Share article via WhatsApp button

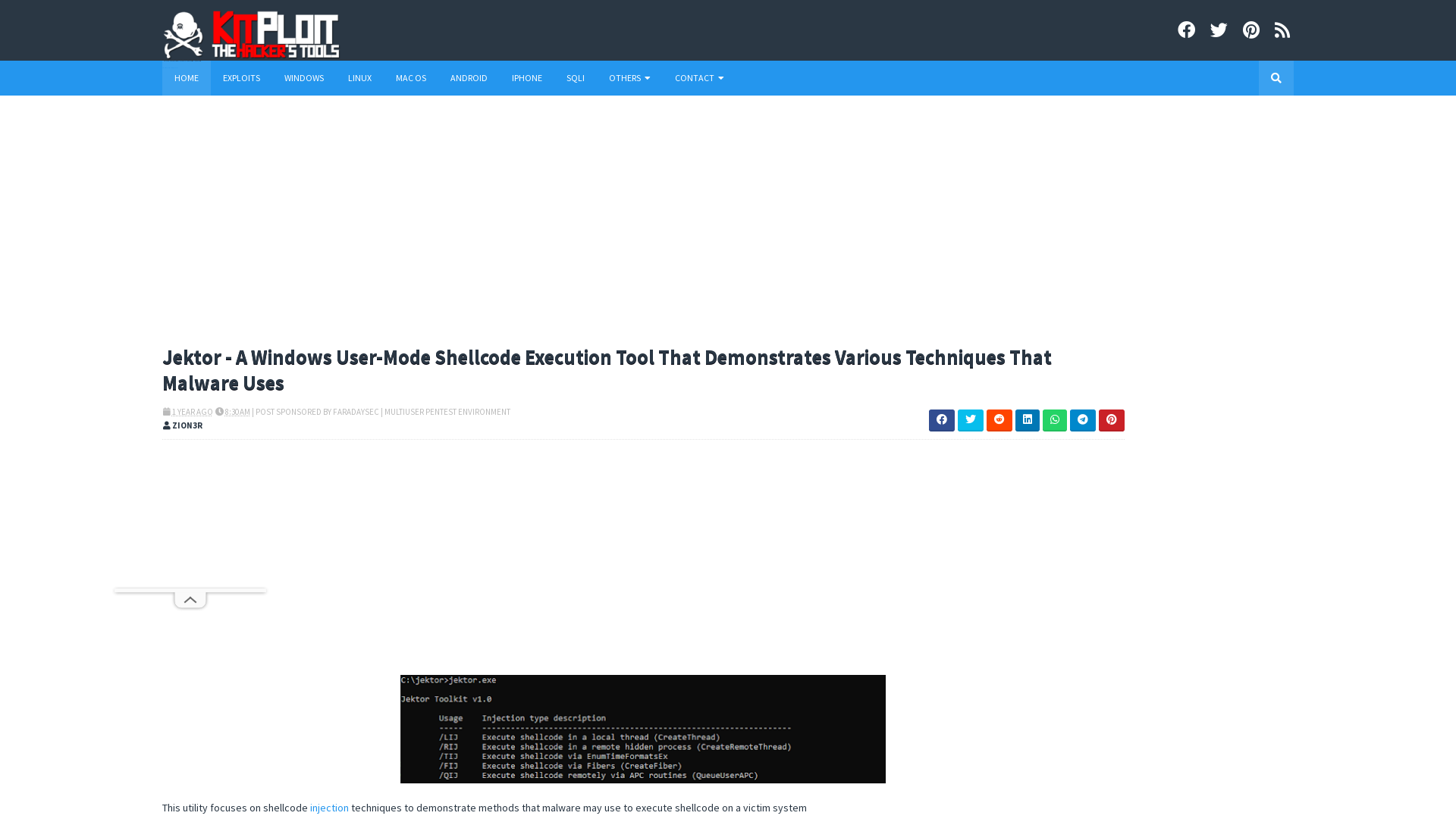click(x=1055, y=420)
